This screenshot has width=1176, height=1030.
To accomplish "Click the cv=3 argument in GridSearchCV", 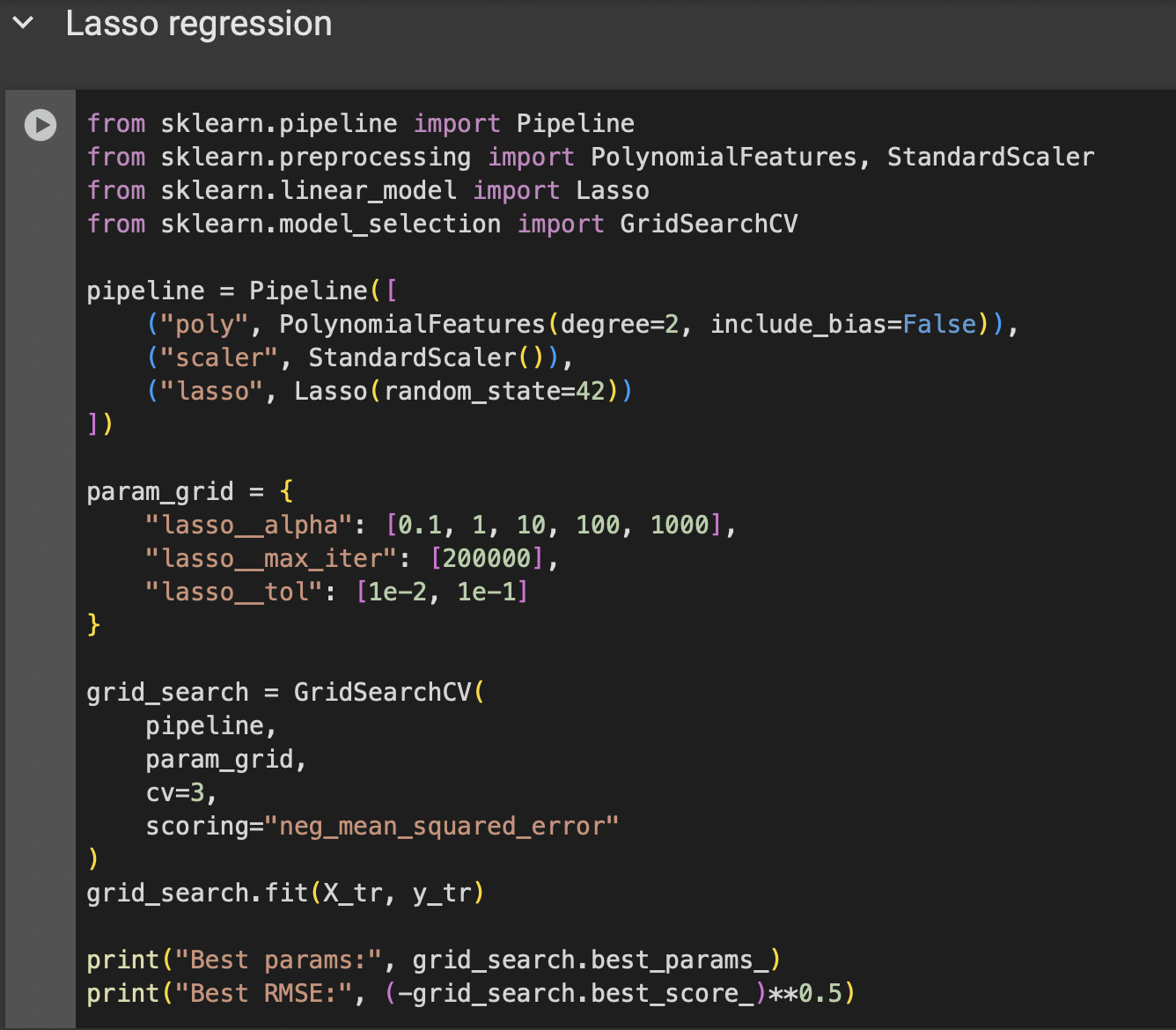I will pos(180,792).
